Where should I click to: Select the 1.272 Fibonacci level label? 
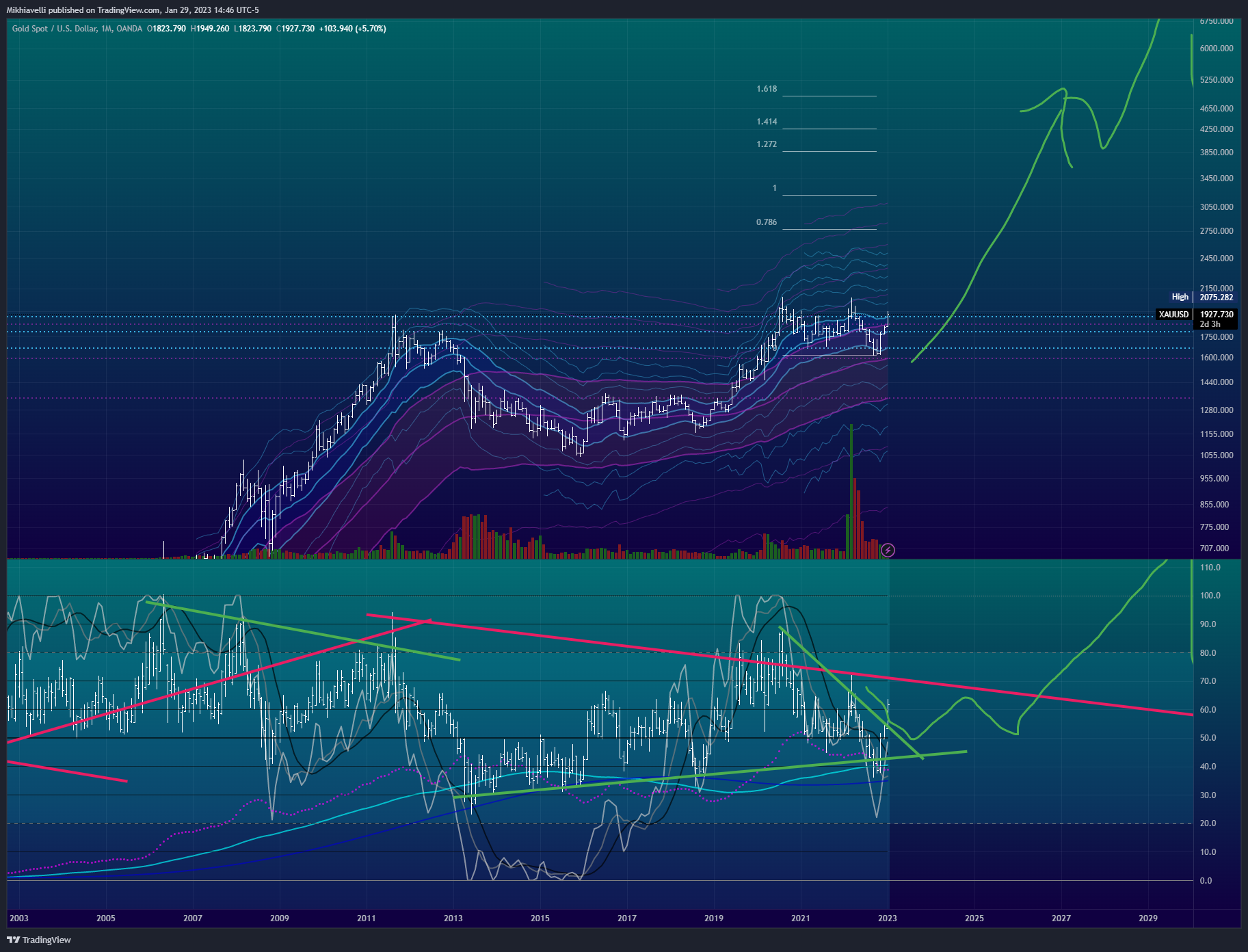[x=767, y=144]
